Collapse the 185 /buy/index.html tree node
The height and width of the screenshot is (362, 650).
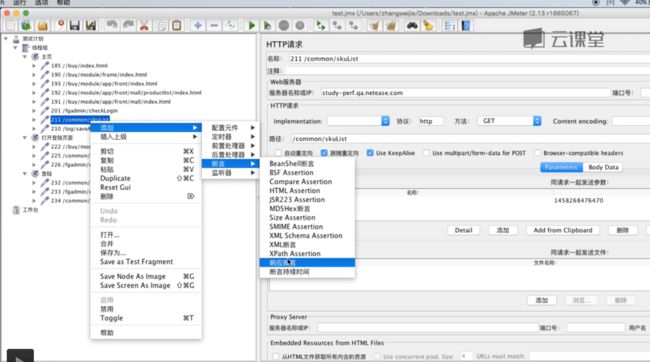tap(34, 66)
